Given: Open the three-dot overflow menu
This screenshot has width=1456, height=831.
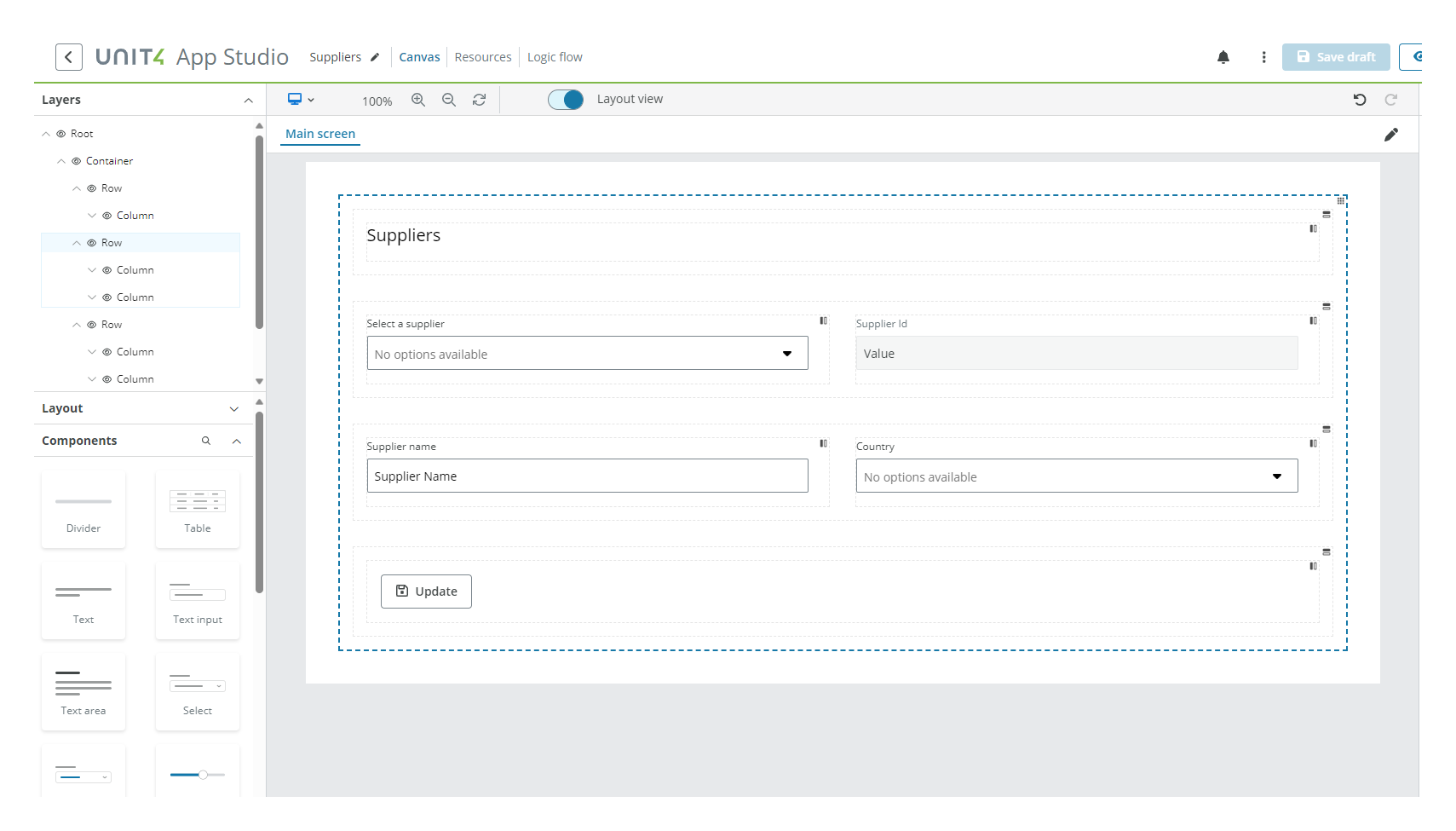Looking at the screenshot, I should click(1263, 57).
